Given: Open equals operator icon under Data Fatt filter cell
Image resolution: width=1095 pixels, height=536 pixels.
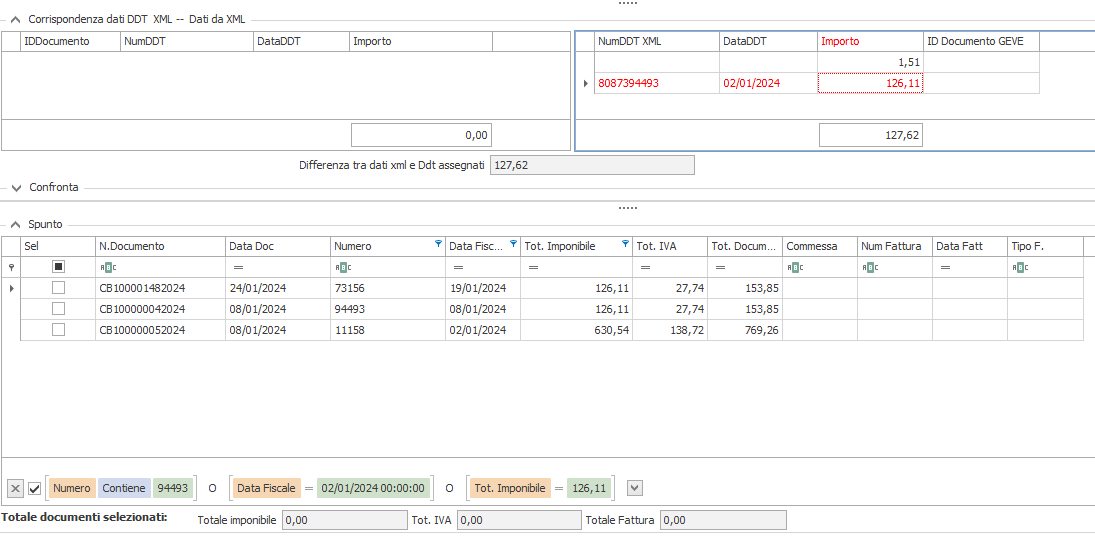Looking at the screenshot, I should pos(945,267).
